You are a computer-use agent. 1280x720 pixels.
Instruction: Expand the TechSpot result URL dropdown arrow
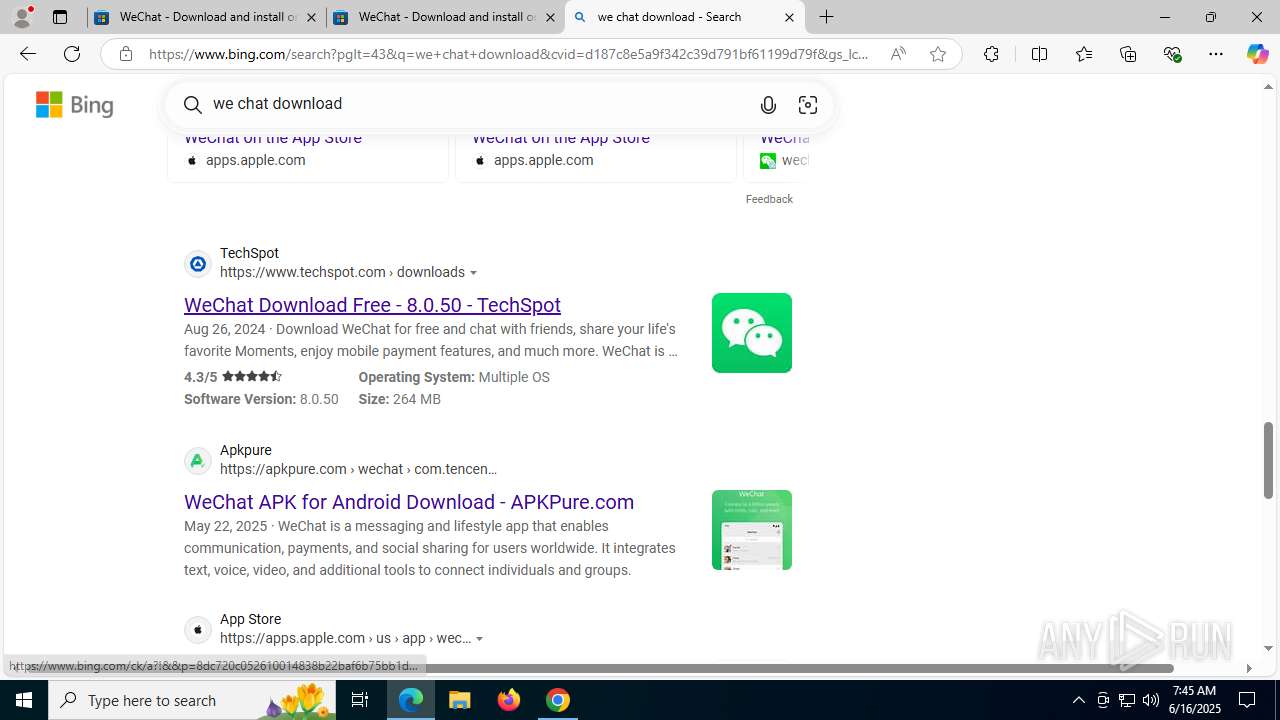pyautogui.click(x=474, y=273)
